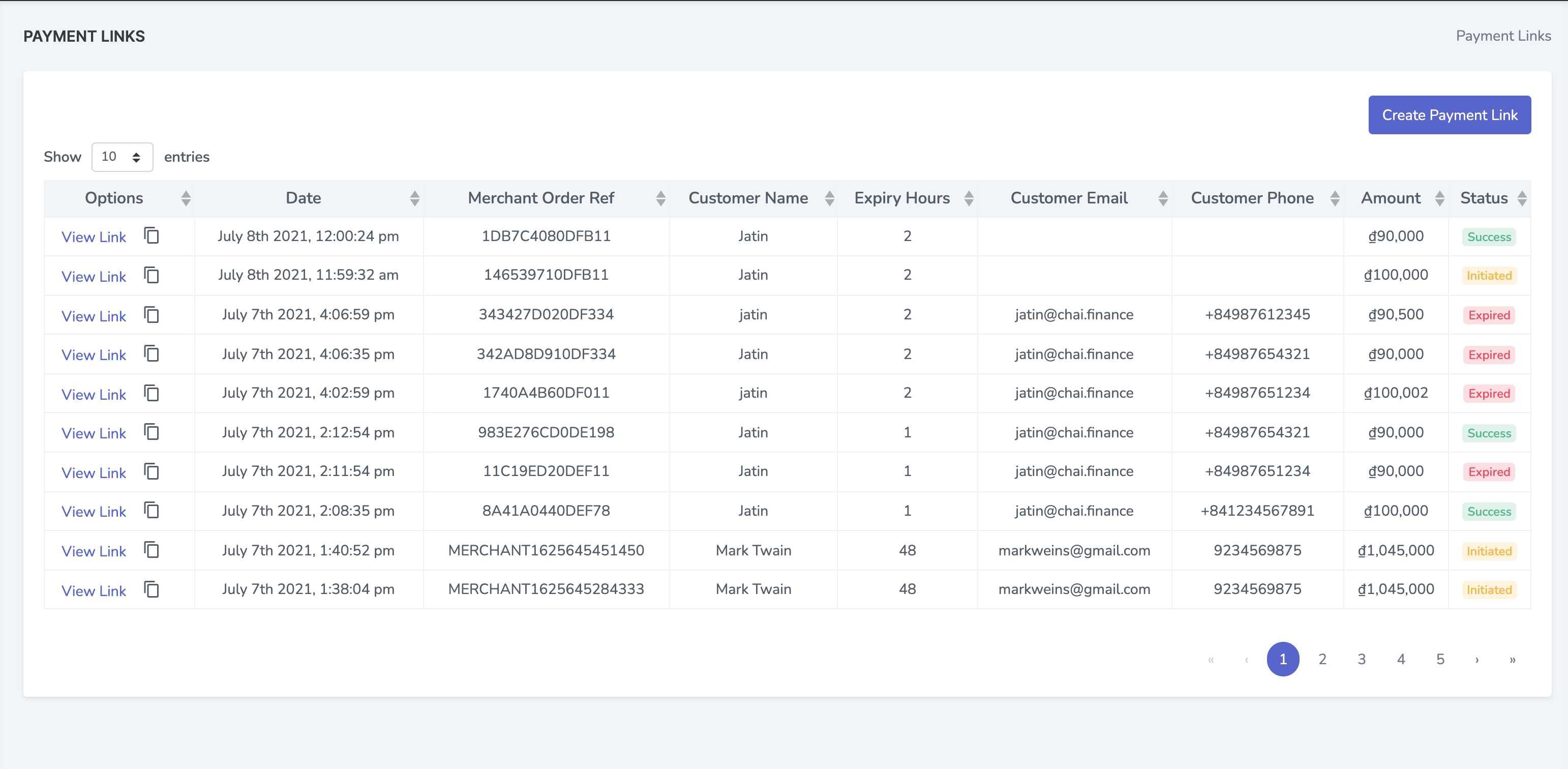Sort by Expiry Hours column
Screen dimensions: 1568x769
coord(969,198)
